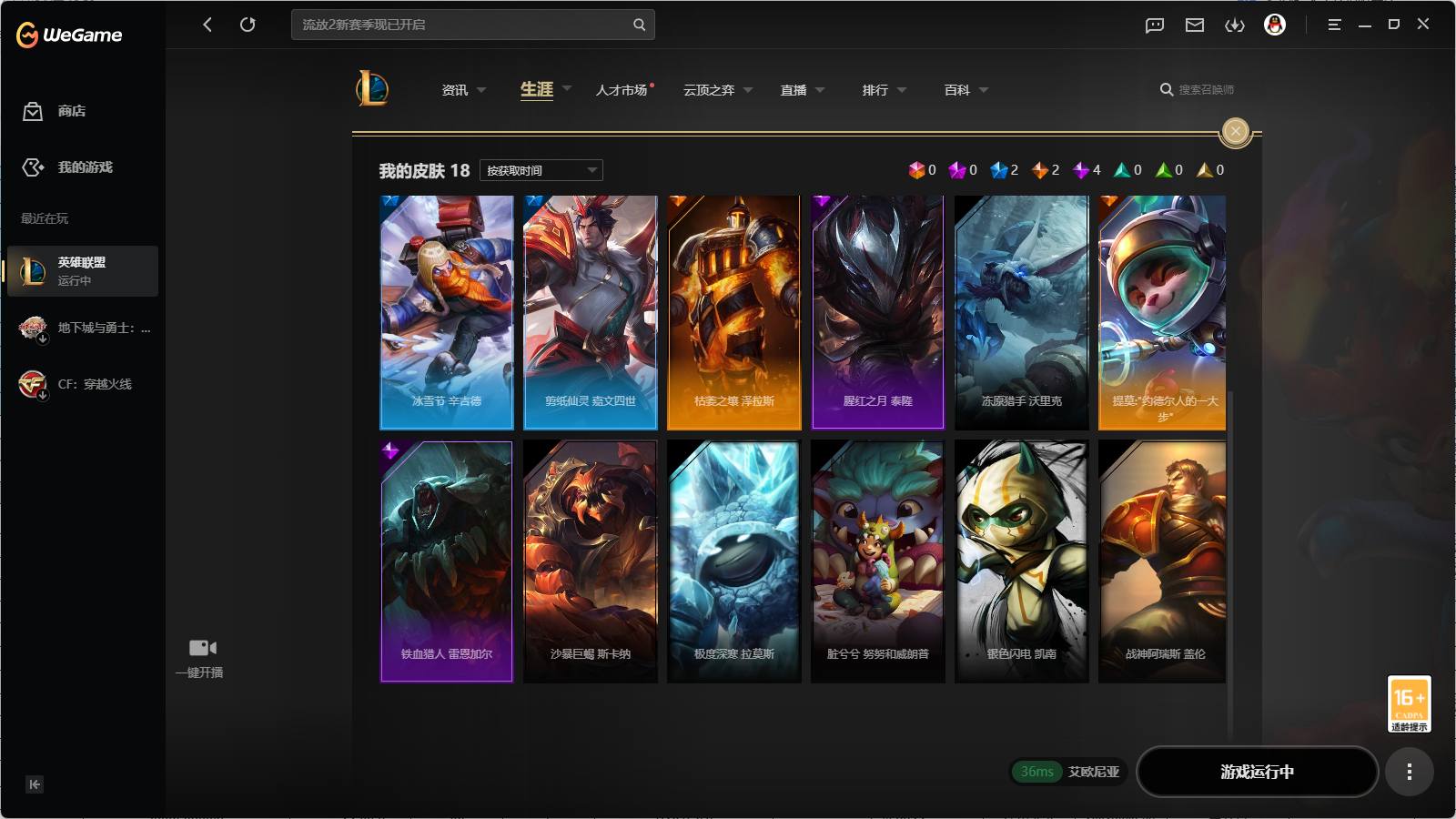Click the blue pentagon gem icon
Viewport: 1456px width, 819px height.
click(x=999, y=170)
